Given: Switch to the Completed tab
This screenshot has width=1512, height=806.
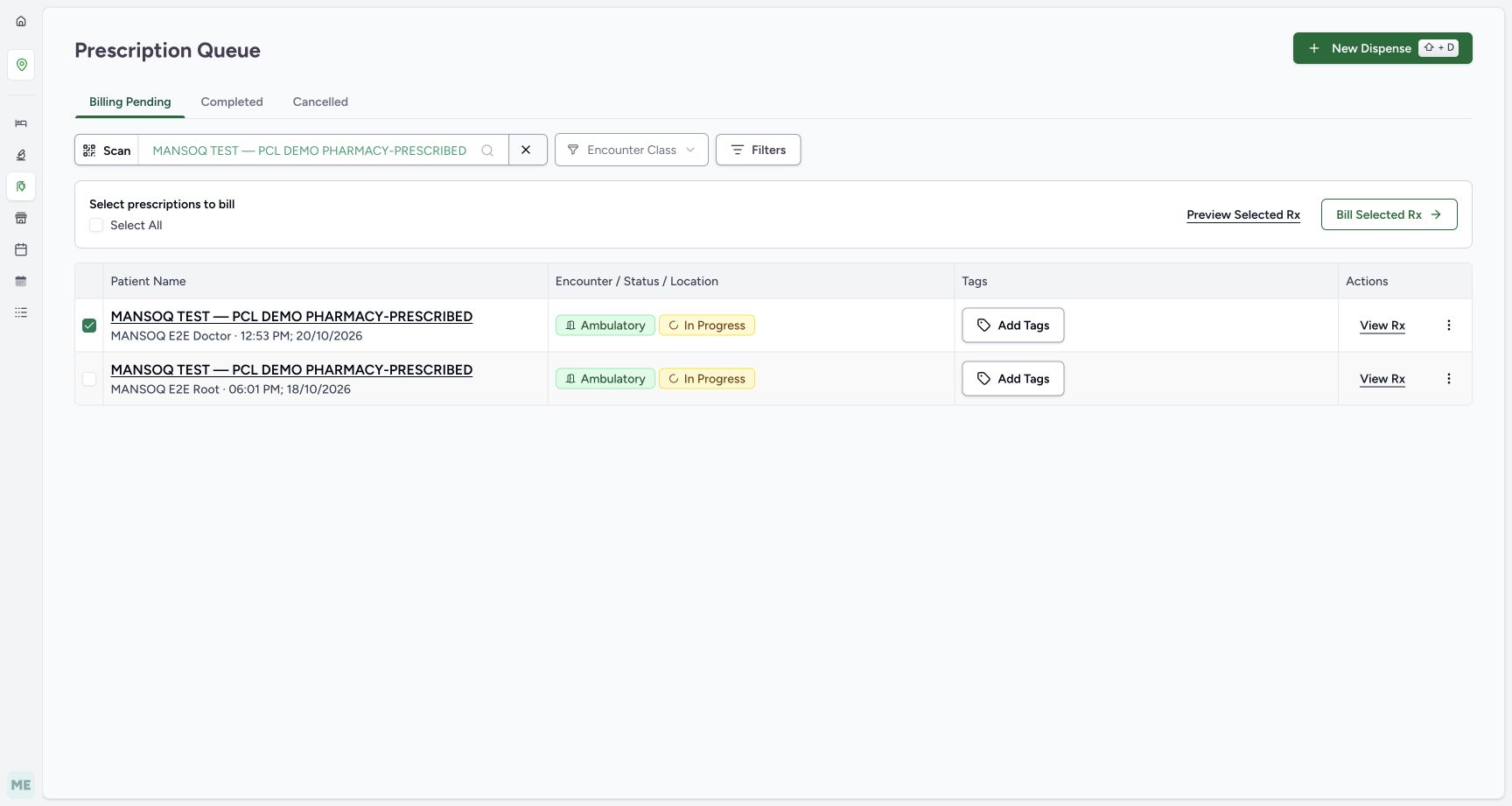Looking at the screenshot, I should [232, 102].
